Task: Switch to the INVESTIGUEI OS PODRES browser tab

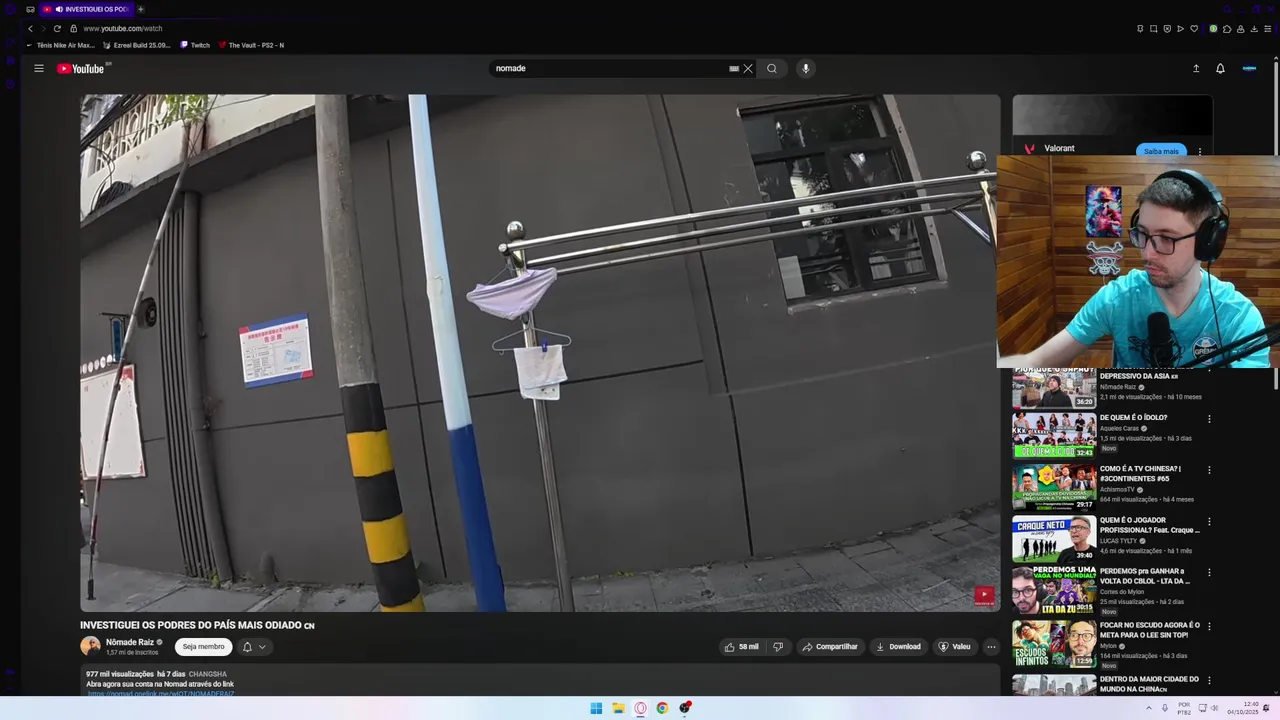Action: (85, 9)
